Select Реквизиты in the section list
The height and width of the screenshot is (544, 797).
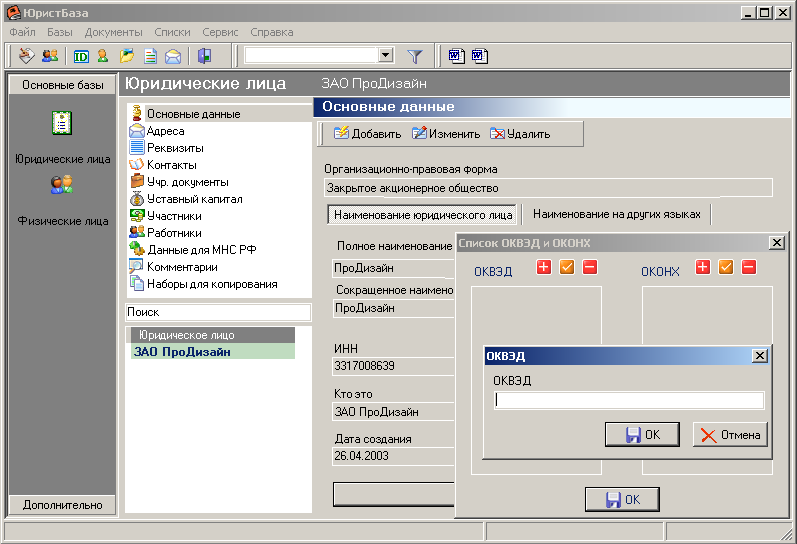coord(220,148)
